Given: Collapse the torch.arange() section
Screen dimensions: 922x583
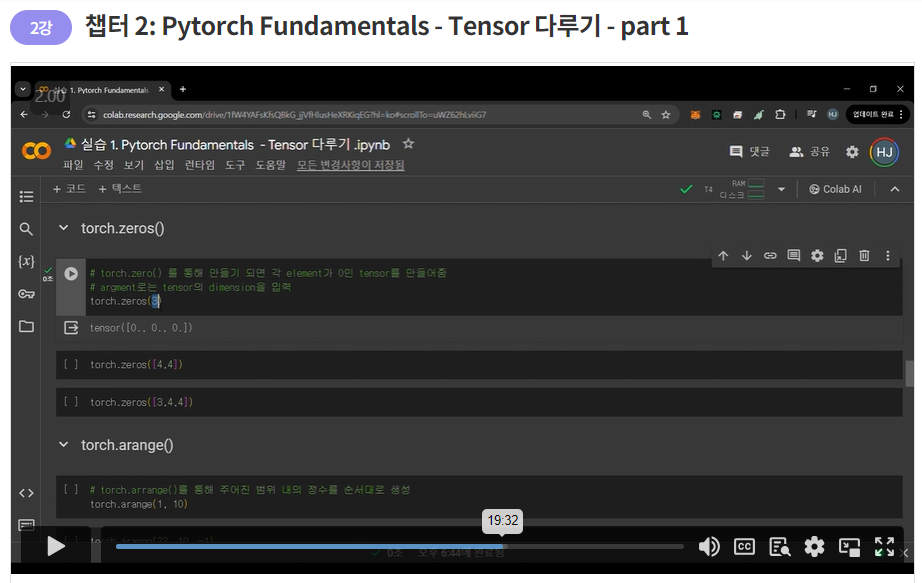Looking at the screenshot, I should (x=64, y=444).
